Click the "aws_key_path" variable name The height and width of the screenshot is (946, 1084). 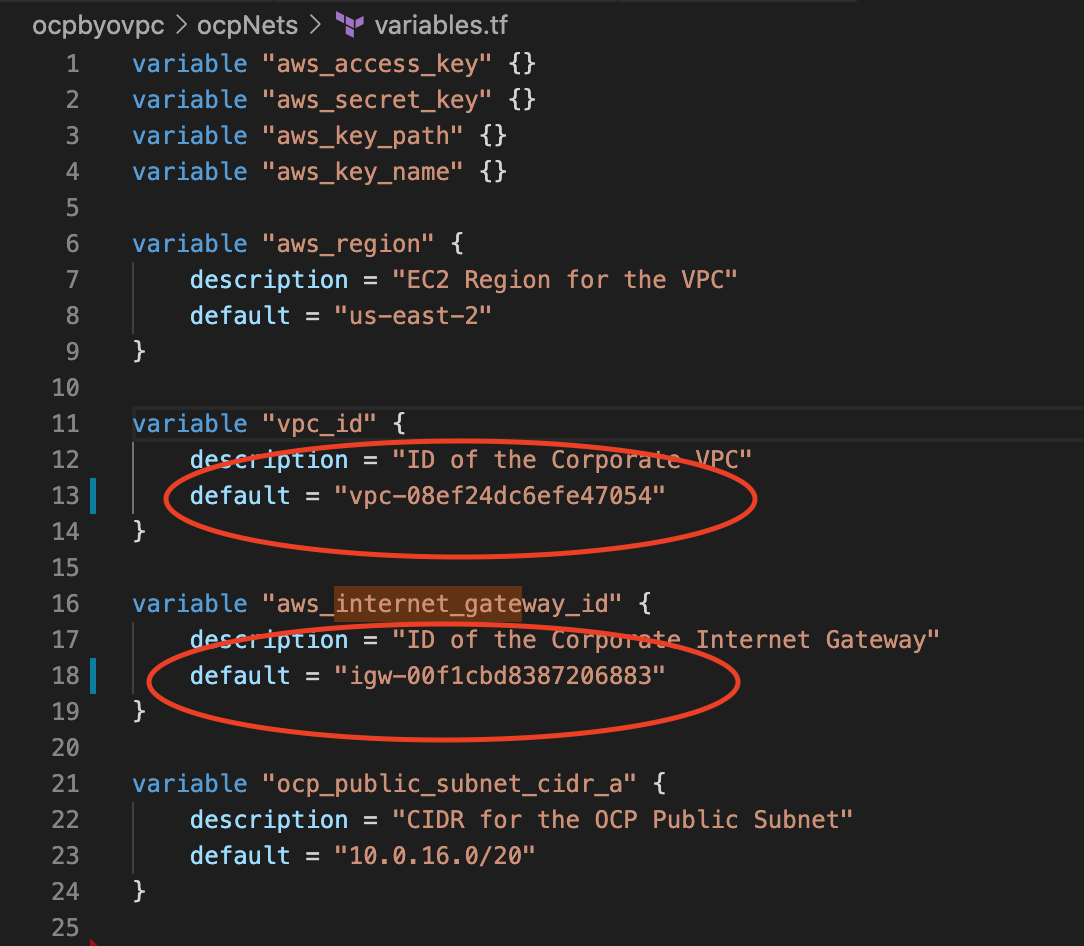(363, 136)
